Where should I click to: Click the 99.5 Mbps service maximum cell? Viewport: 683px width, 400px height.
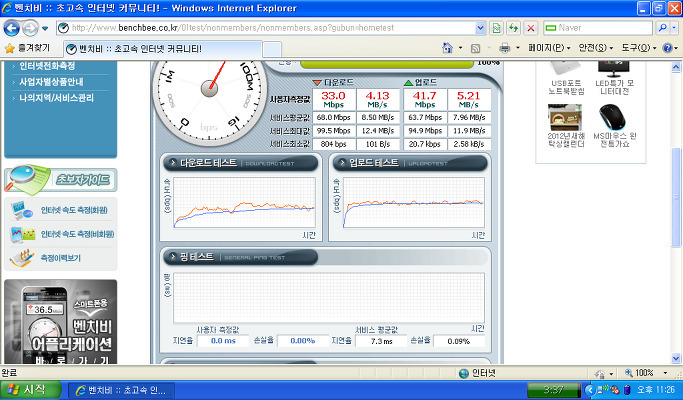(333, 131)
